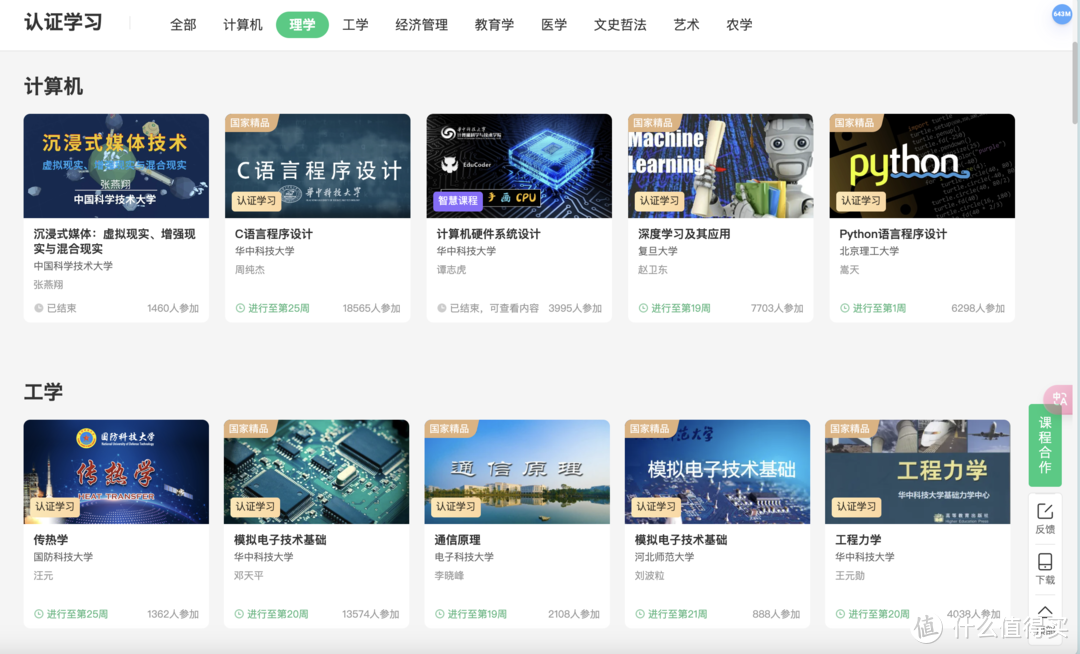This screenshot has width=1080, height=654.
Task: Click 国家精品 ribbon on 工程力学 card
Action: 851,428
